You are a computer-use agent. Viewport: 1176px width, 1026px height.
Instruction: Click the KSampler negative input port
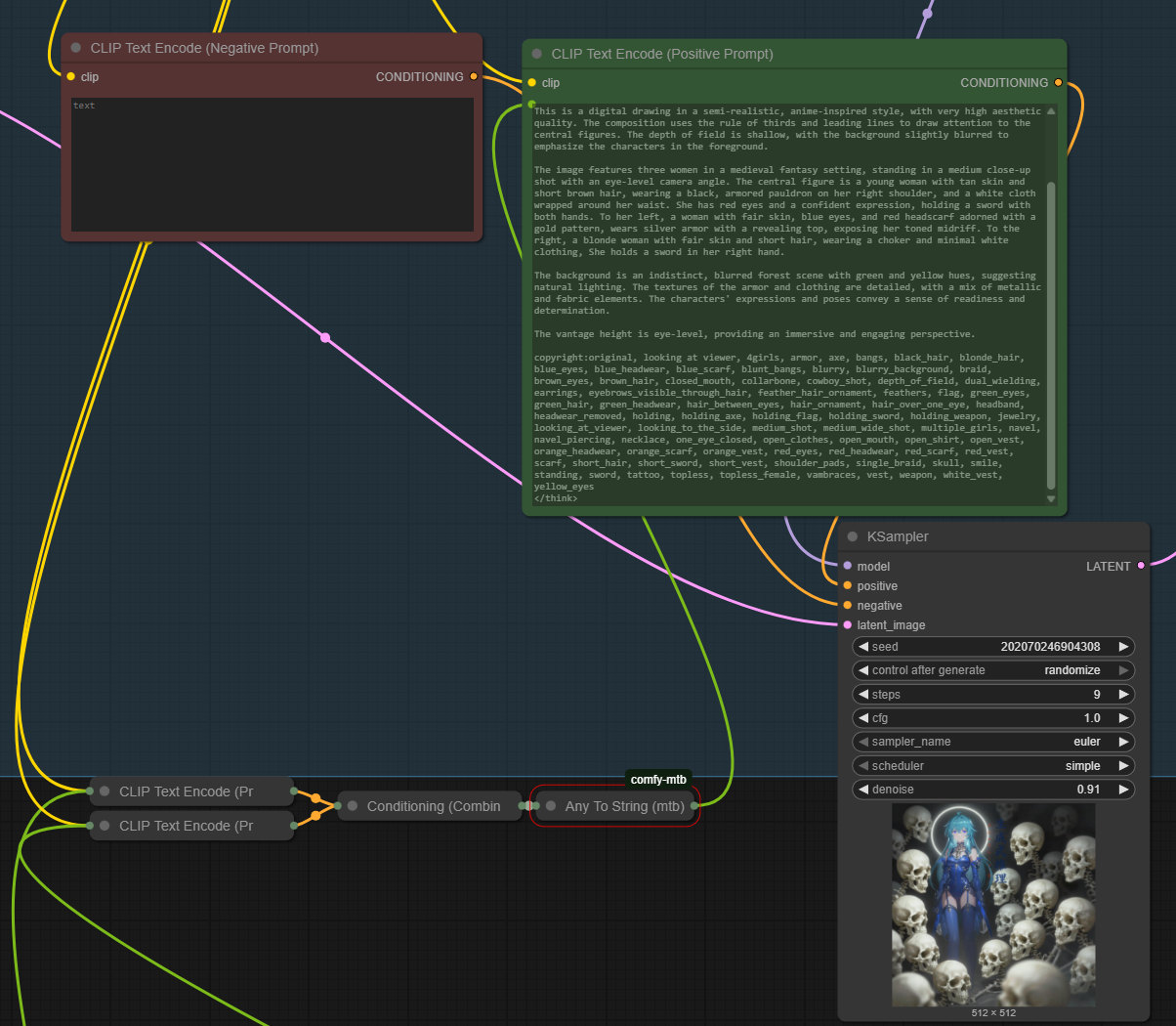(848, 605)
